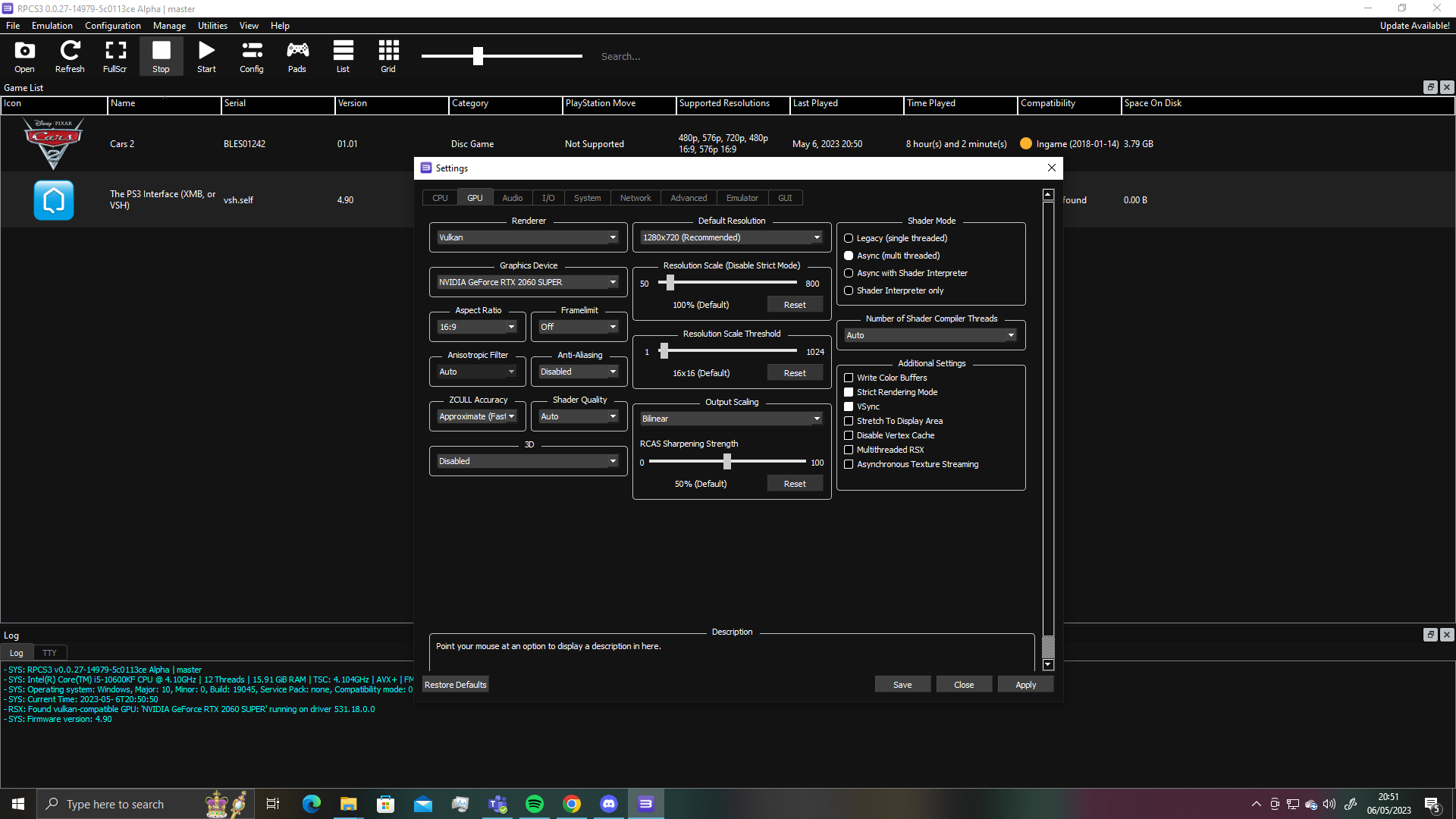Click the FullScr fullscreen icon
The width and height of the screenshot is (1456, 819).
115,55
